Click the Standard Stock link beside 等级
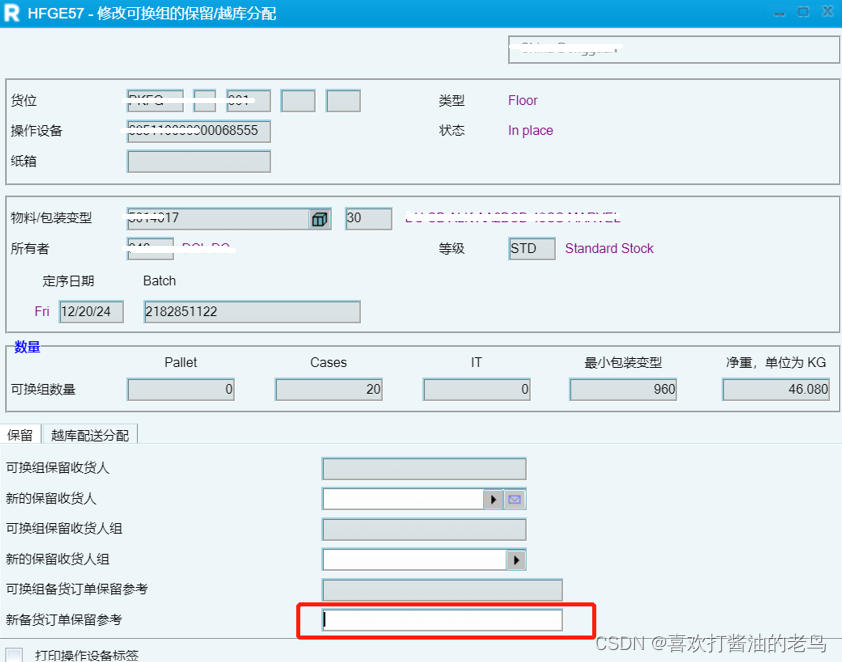 (608, 248)
